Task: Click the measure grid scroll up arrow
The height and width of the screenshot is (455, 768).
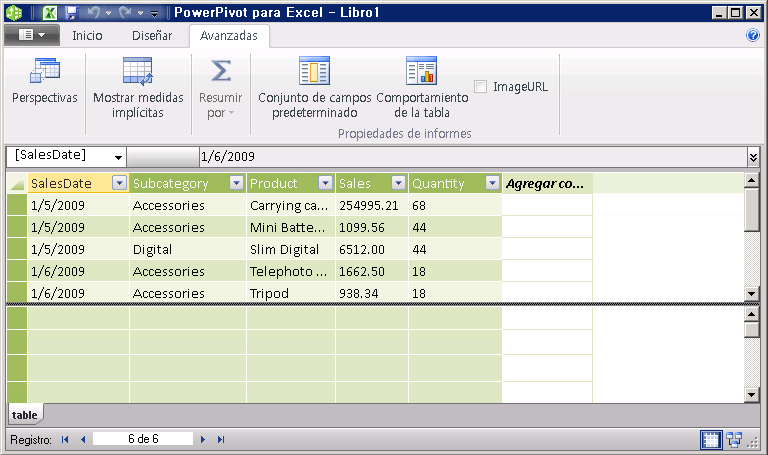Action: (x=751, y=314)
